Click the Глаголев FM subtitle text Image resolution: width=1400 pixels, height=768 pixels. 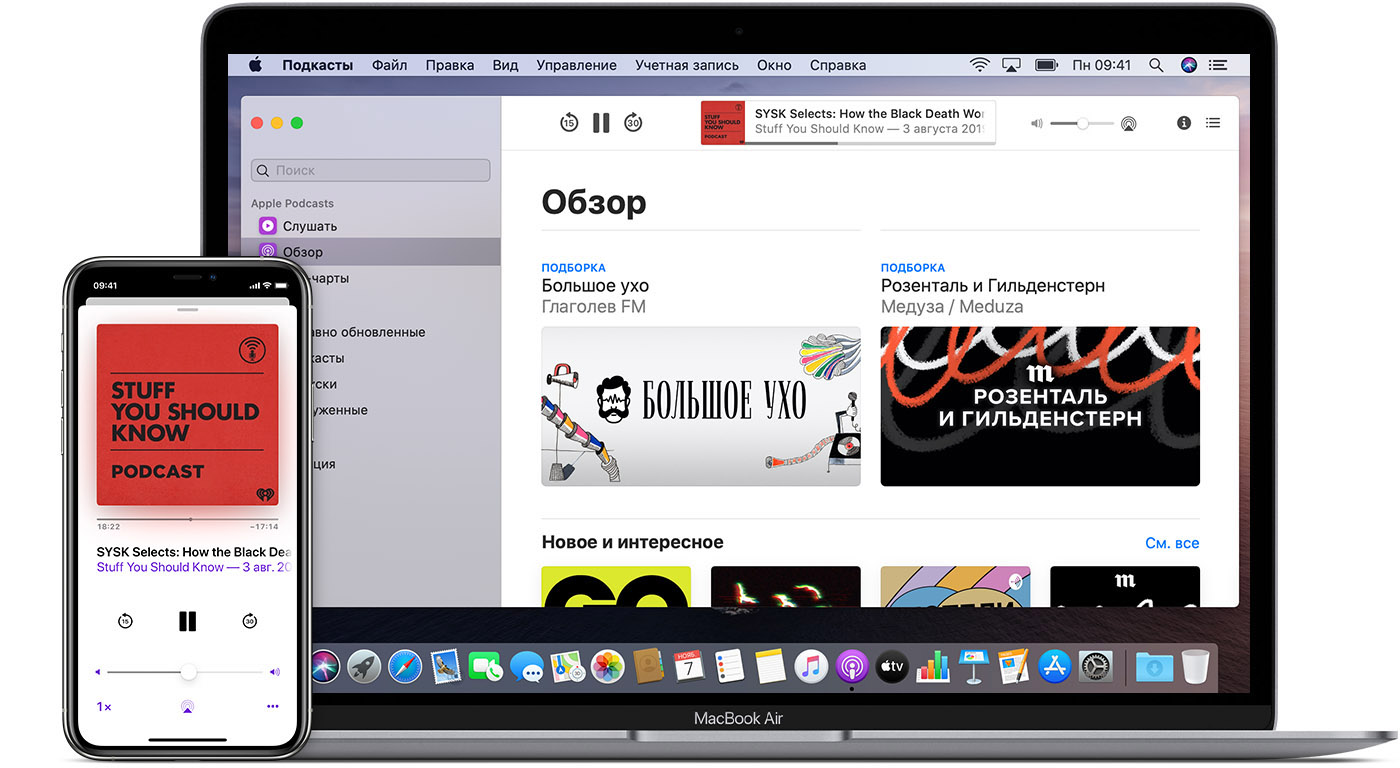click(594, 307)
